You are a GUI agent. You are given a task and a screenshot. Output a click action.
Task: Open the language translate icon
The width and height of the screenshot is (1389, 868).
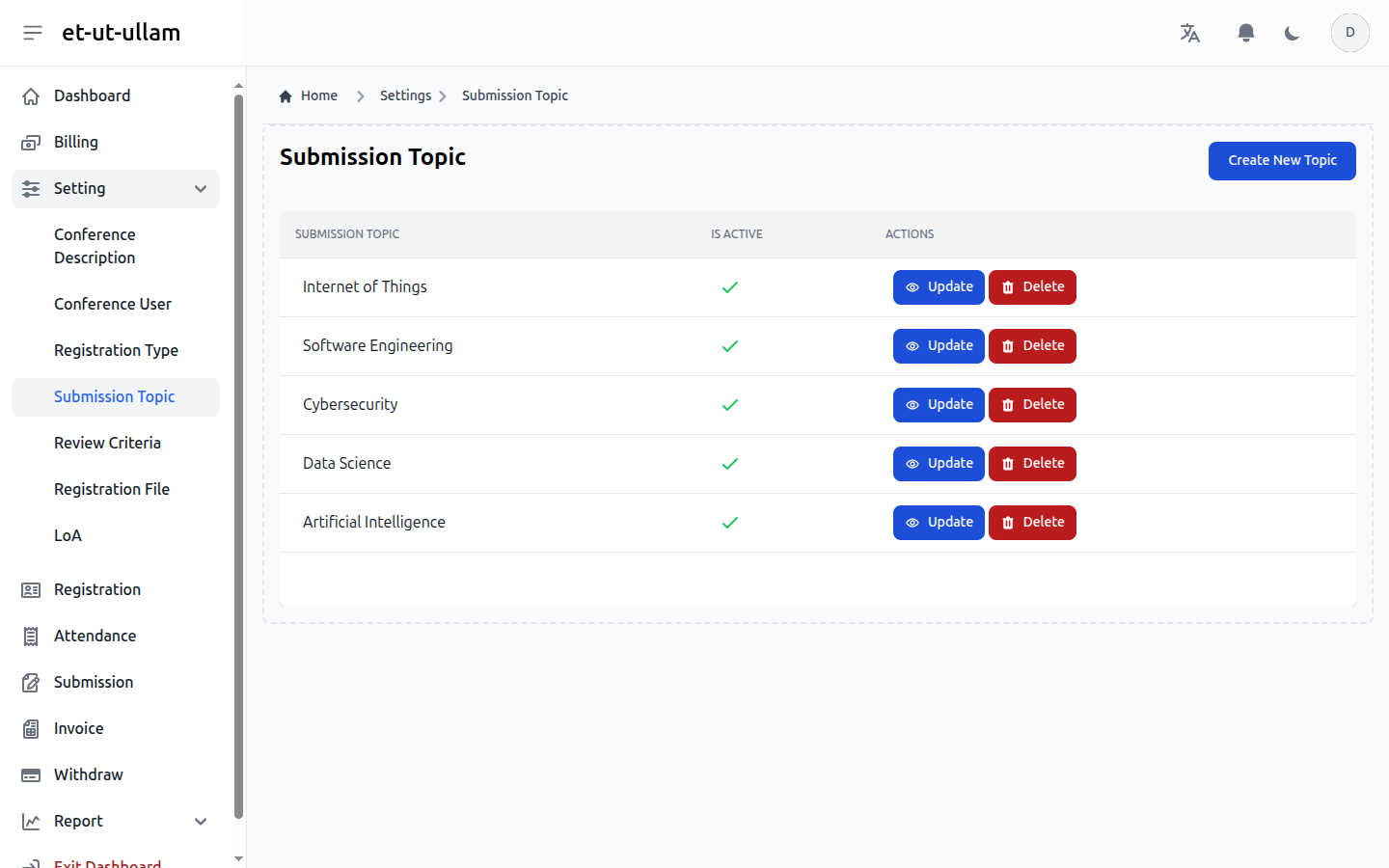[x=1190, y=33]
